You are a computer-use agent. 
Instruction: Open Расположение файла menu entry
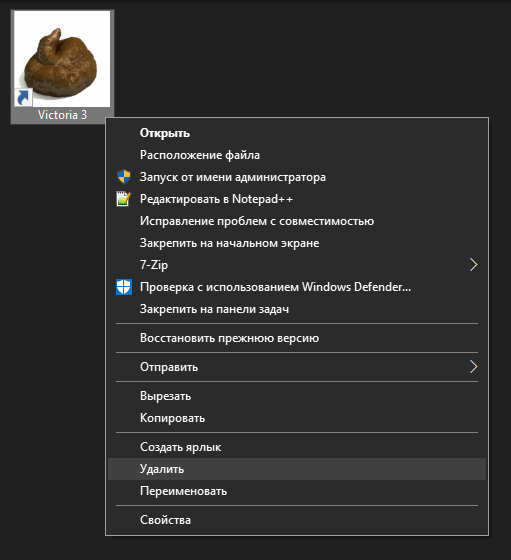(x=297, y=155)
